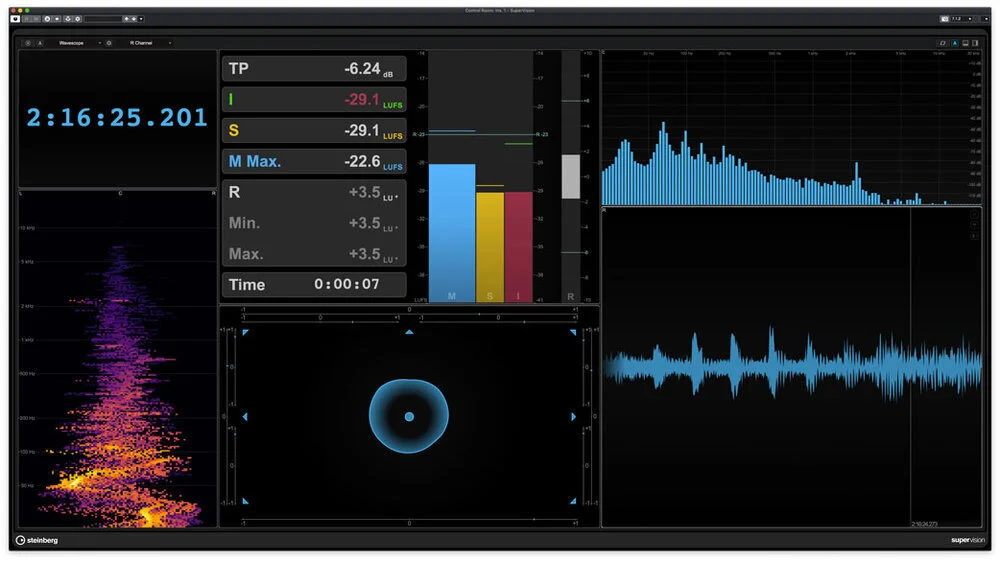Click the bottom-right triangle in panorama view
This screenshot has height=561, width=1000.
573,501
